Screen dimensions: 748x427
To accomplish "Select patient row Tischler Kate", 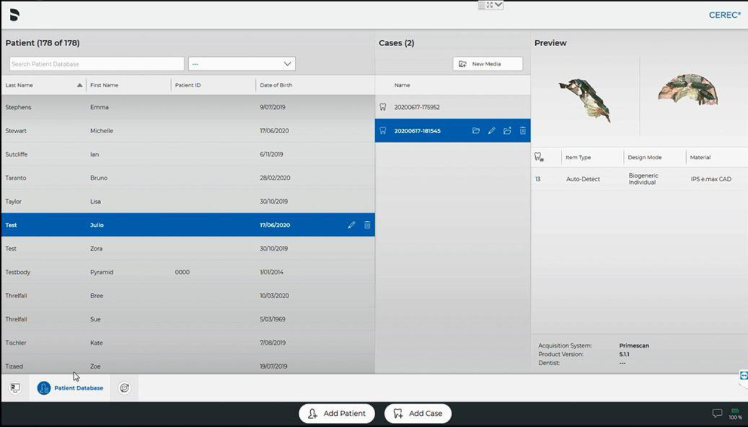I will click(x=188, y=343).
